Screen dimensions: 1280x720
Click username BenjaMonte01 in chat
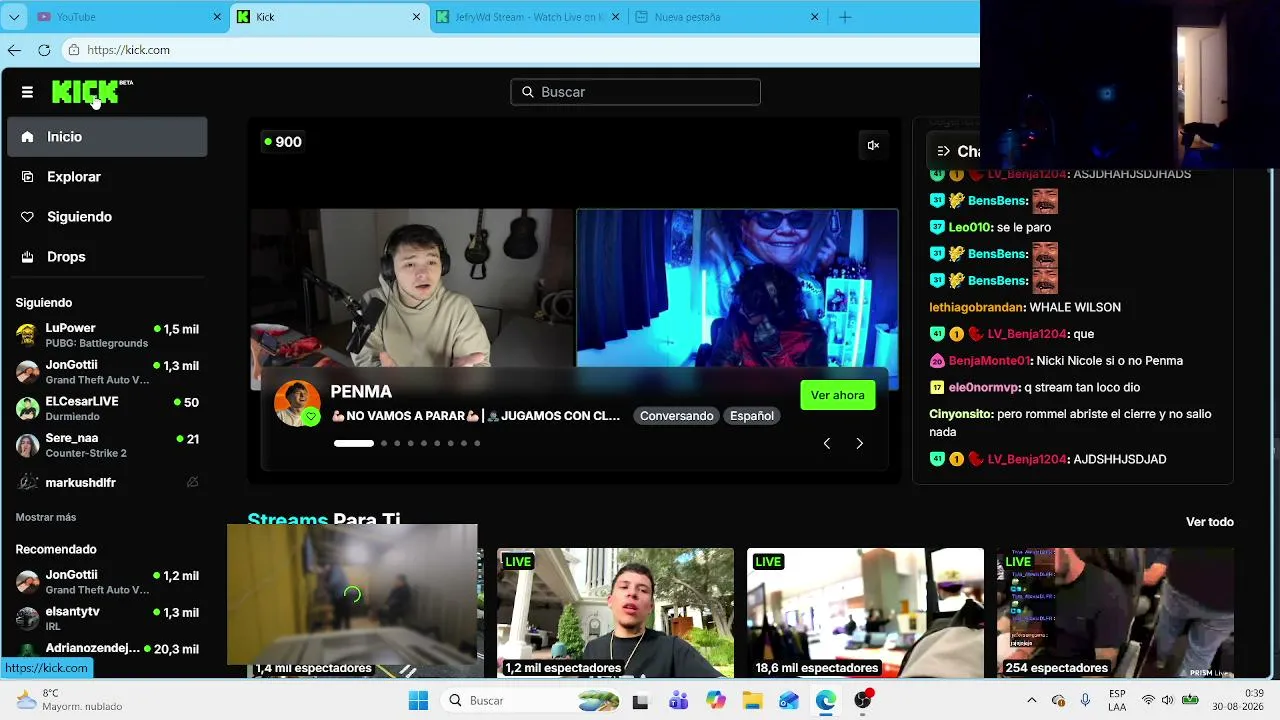pyautogui.click(x=989, y=361)
